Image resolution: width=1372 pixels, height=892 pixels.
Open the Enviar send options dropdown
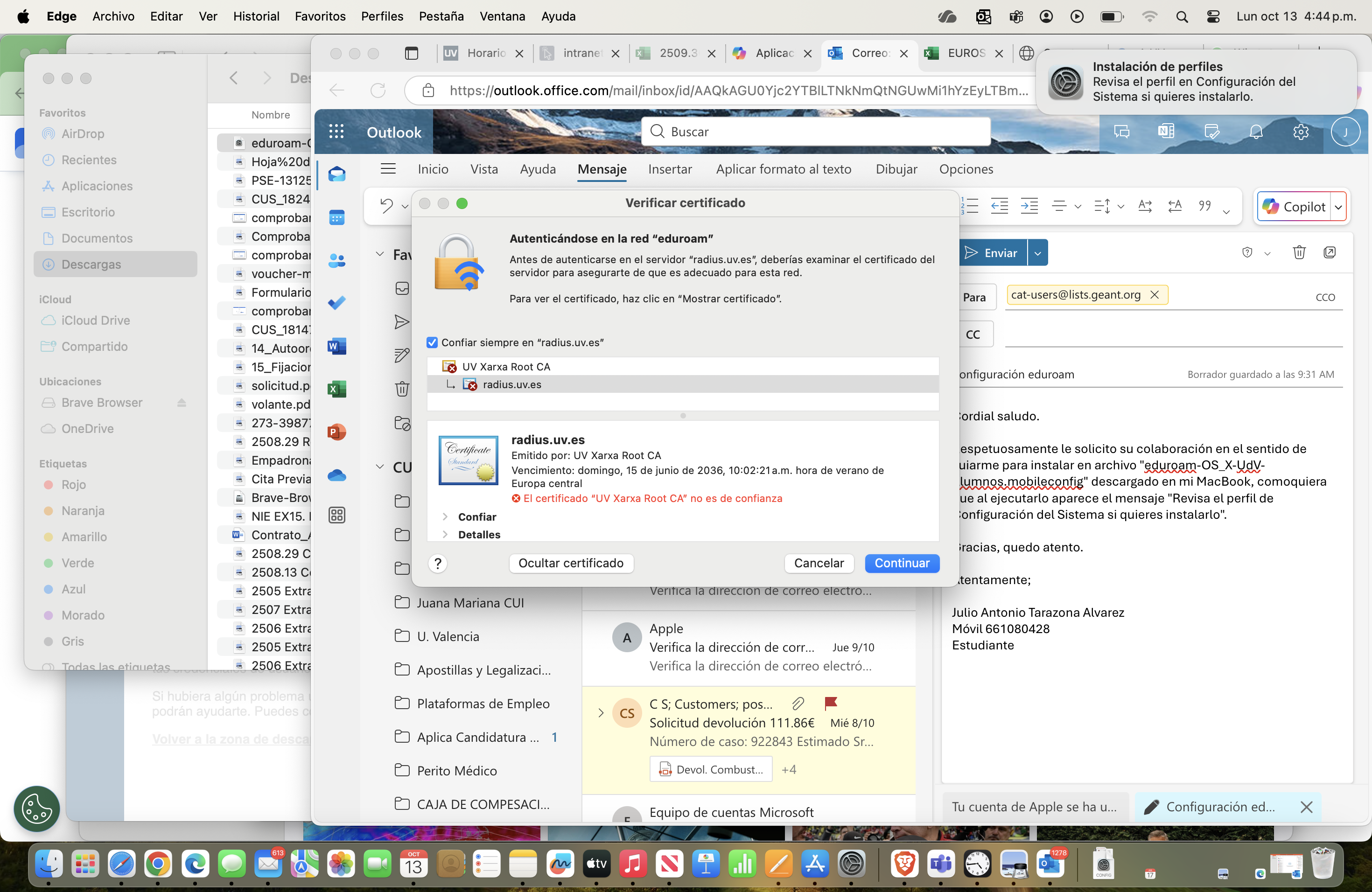(x=1038, y=253)
